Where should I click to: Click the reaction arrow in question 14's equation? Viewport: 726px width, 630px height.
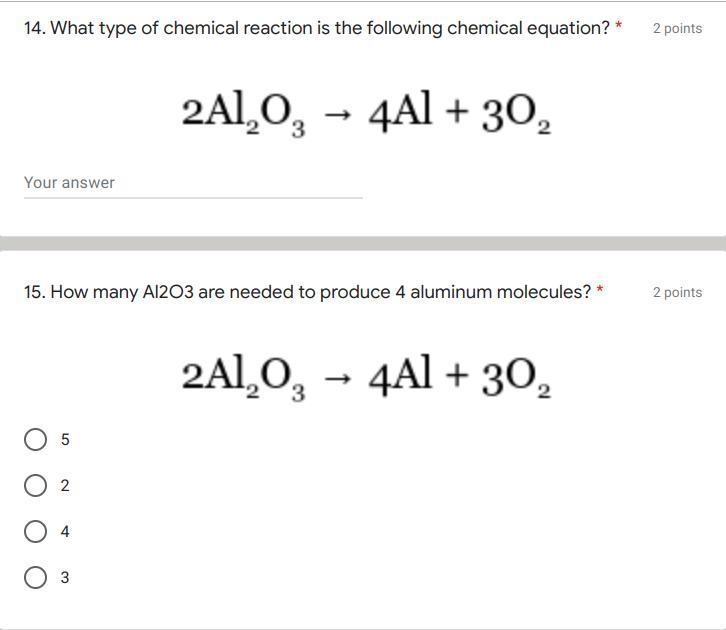[338, 116]
